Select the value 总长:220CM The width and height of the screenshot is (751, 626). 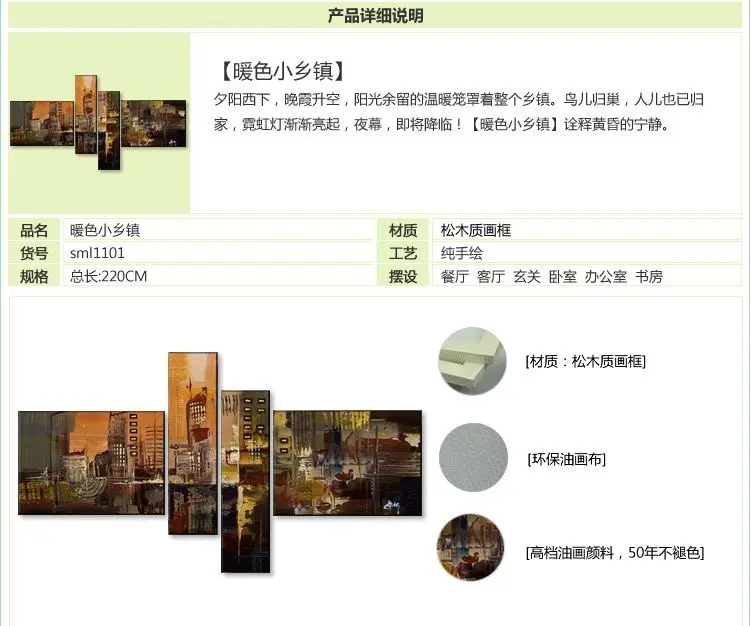pos(108,276)
